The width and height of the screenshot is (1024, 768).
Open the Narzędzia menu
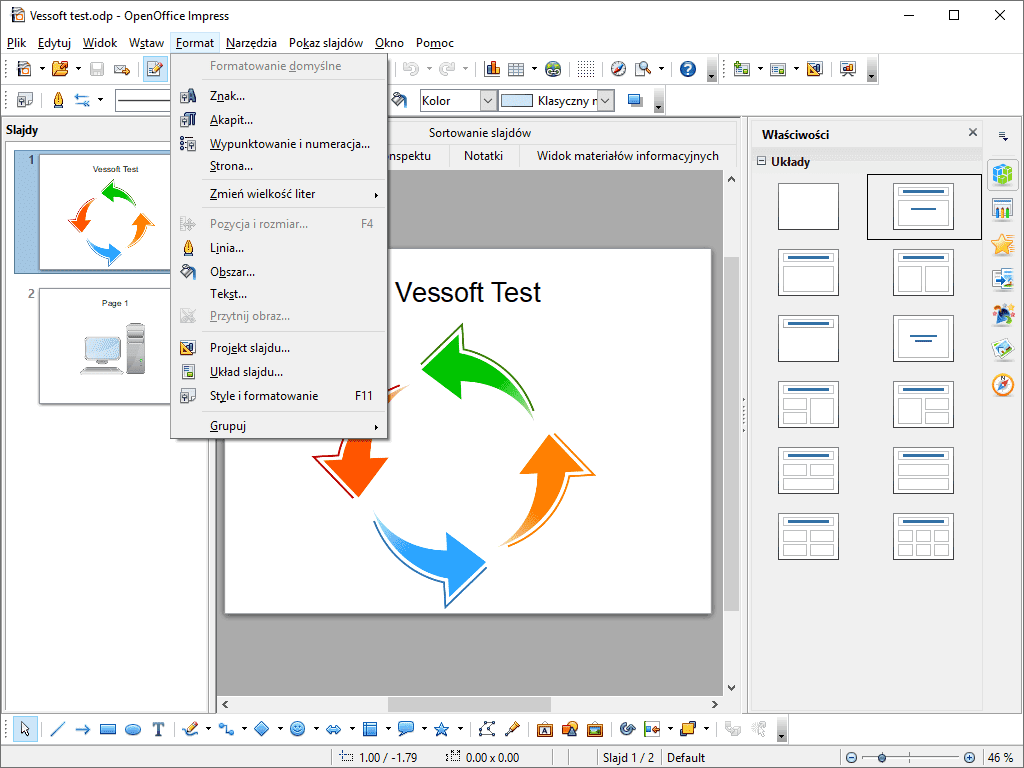(x=251, y=43)
